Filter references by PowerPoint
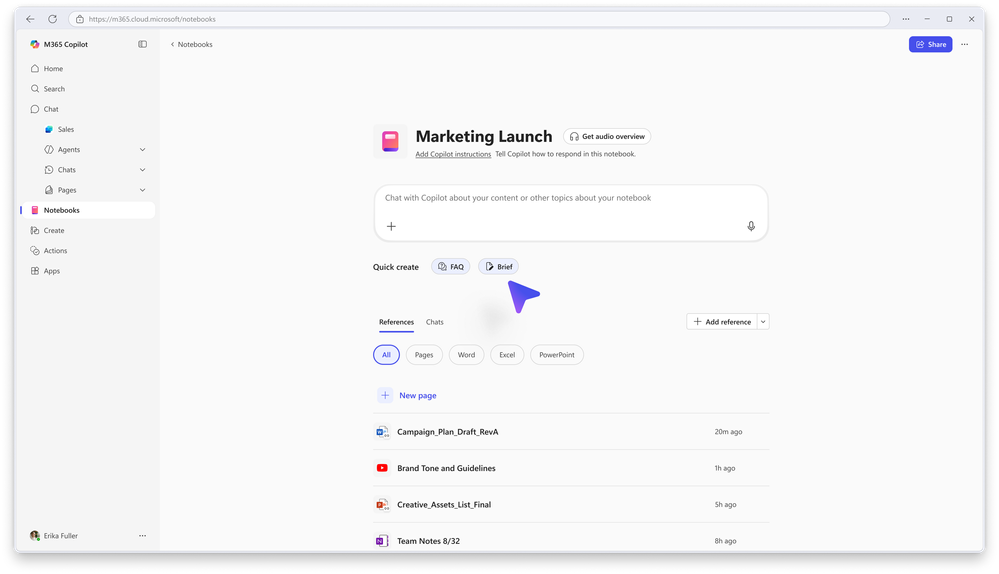 click(557, 355)
